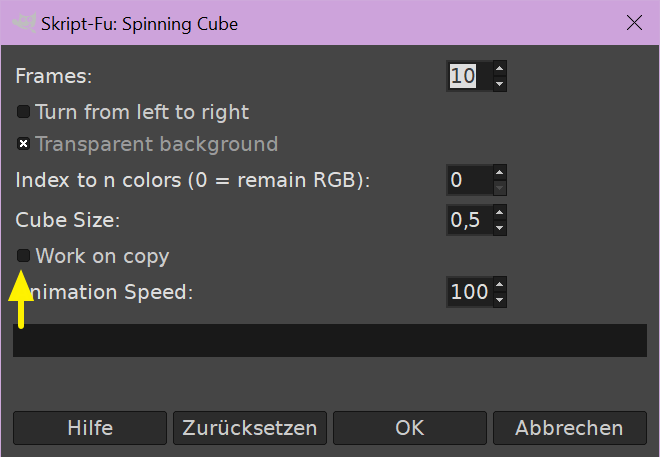The image size is (660, 457).
Task: Click the Animation Speed value field
Action: (x=468, y=292)
